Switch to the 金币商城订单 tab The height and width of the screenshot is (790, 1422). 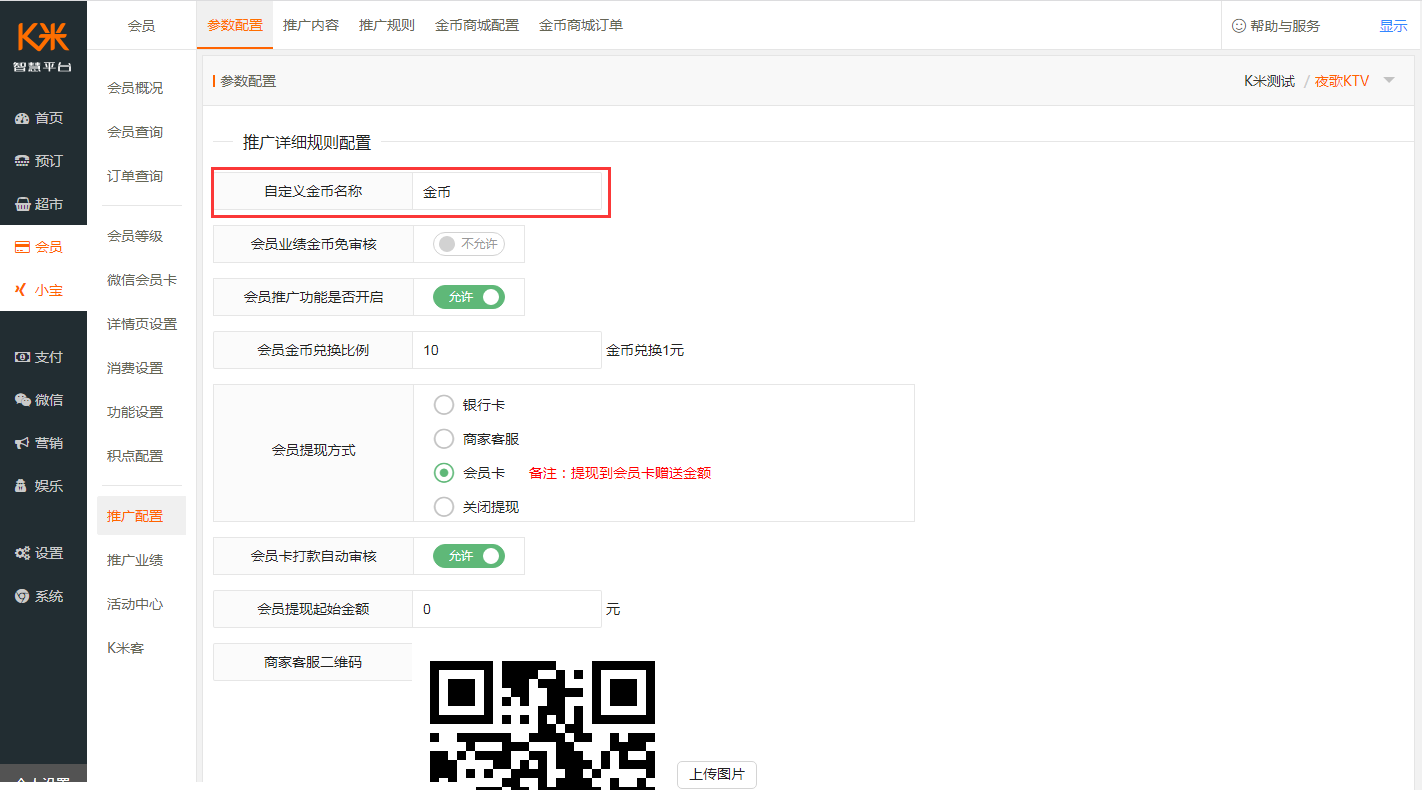(581, 25)
